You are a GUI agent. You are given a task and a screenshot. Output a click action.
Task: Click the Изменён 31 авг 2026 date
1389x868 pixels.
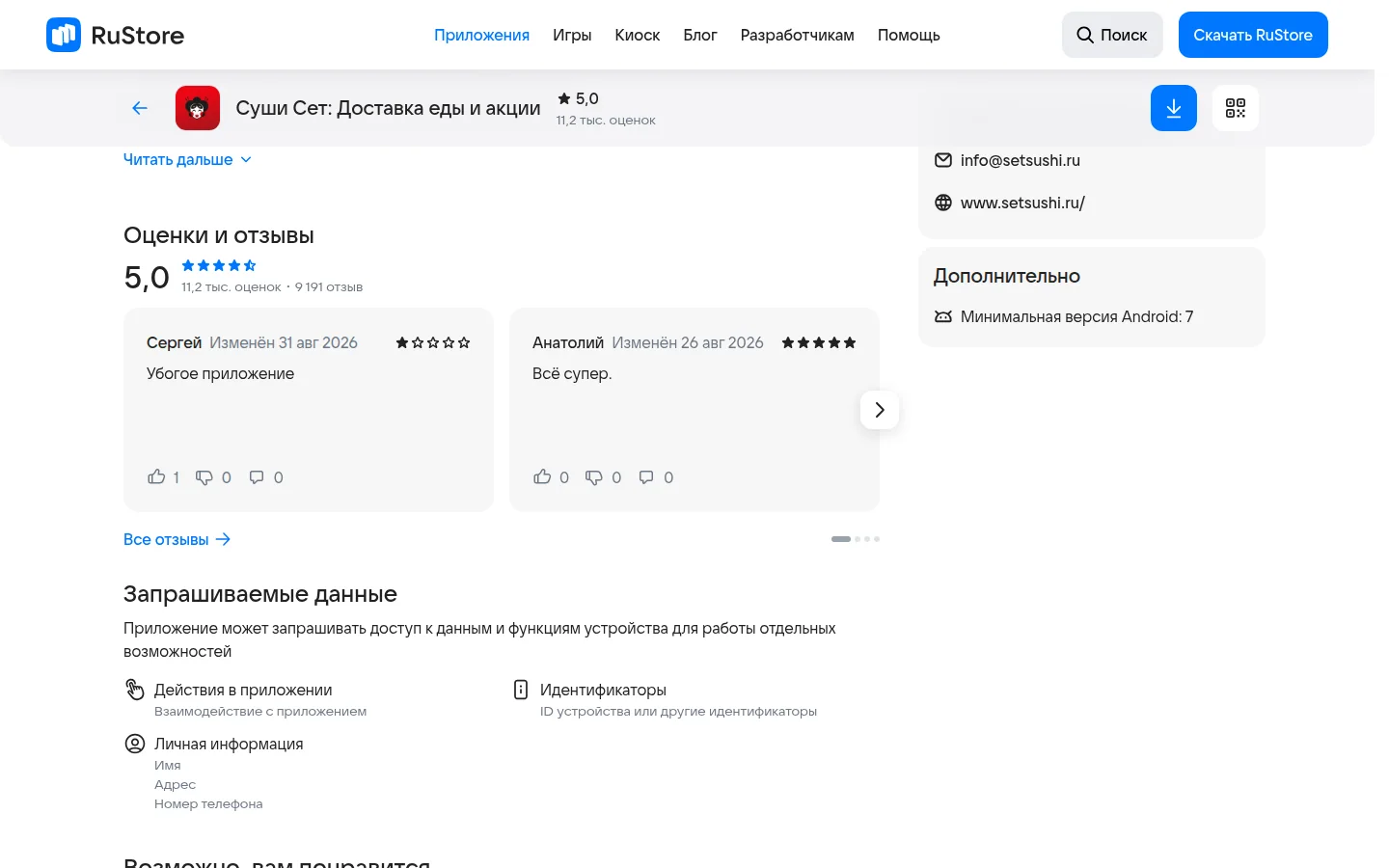click(x=284, y=342)
